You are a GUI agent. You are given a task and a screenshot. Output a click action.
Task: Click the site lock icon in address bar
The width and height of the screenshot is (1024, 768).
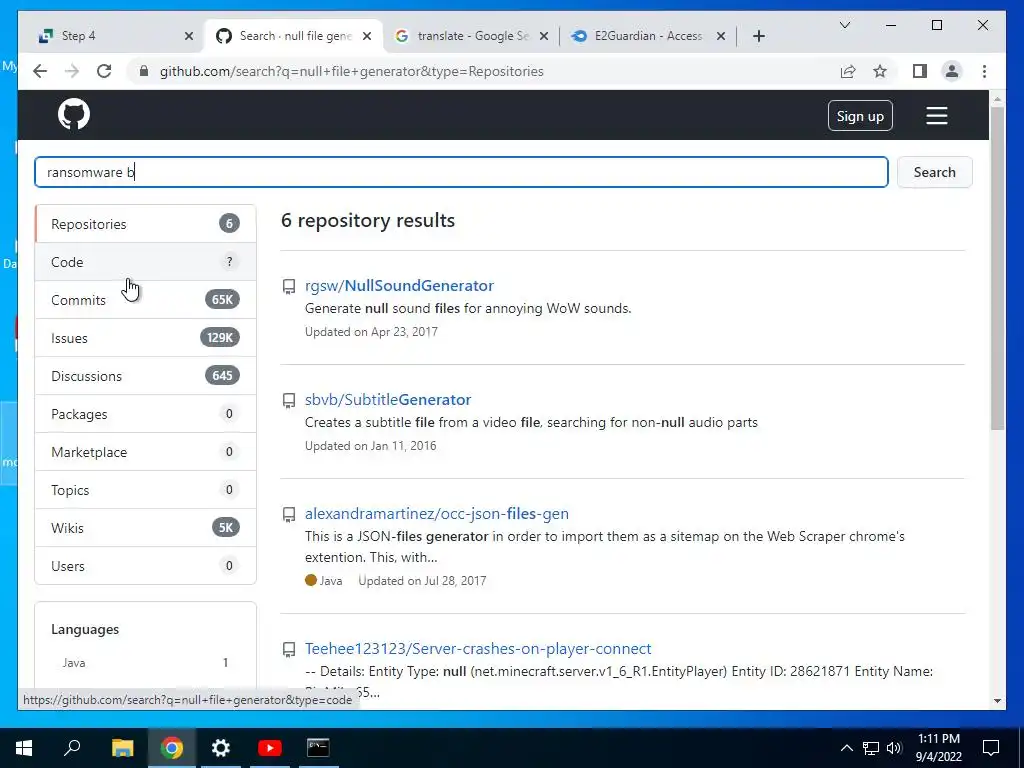click(144, 71)
